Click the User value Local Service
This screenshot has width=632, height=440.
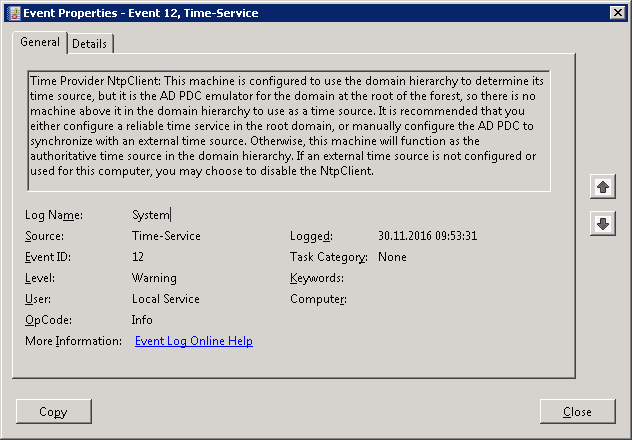click(165, 299)
